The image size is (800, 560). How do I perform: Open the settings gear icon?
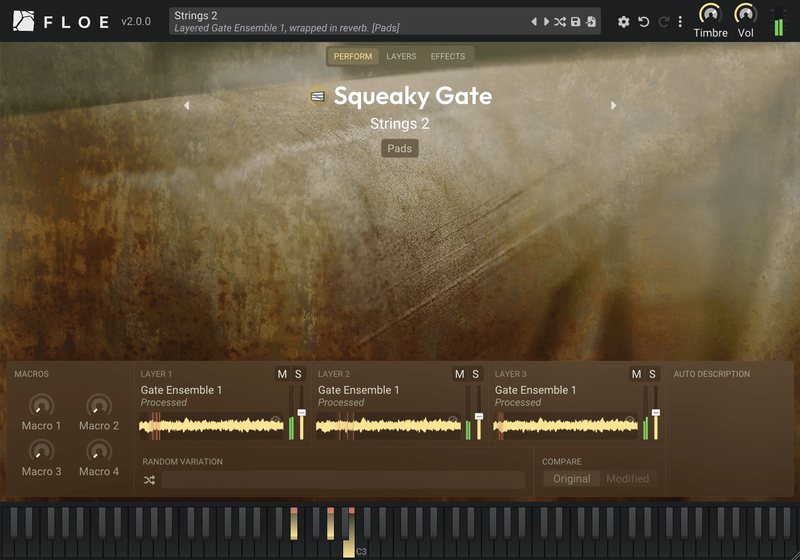point(623,21)
